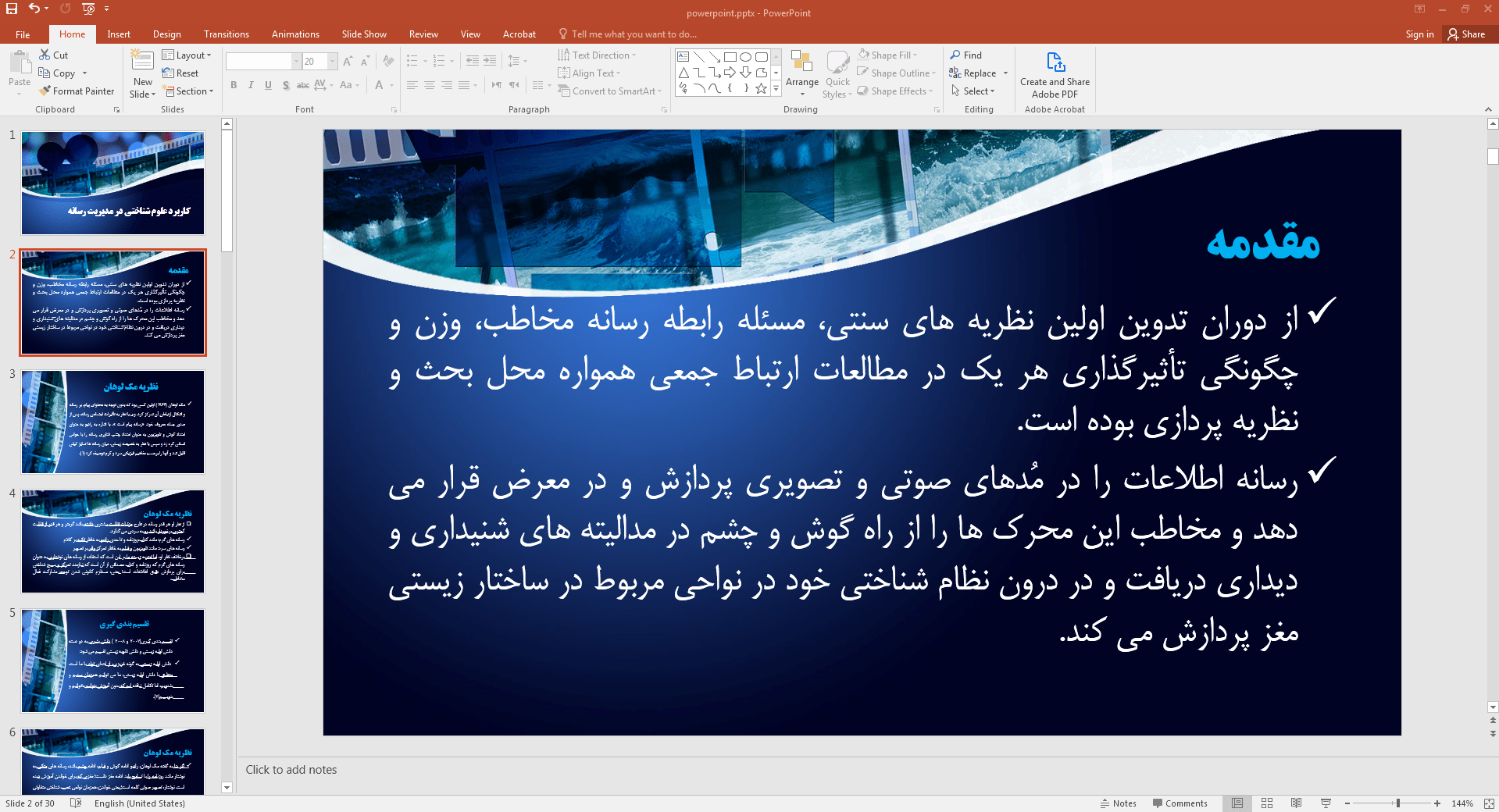
Task: Start slide show from status bar icon
Action: pyautogui.click(x=1326, y=803)
